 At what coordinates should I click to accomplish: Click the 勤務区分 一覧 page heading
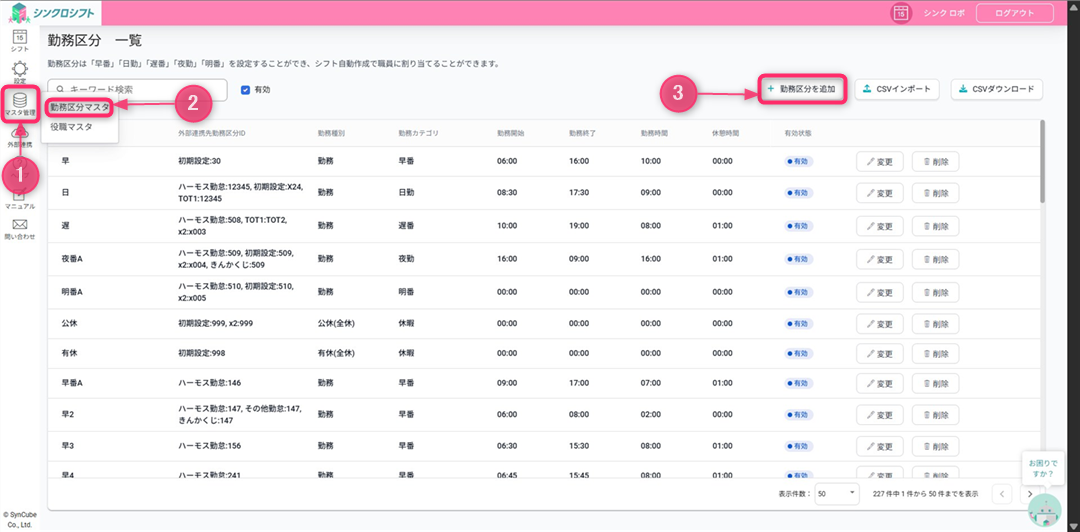[x=94, y=41]
